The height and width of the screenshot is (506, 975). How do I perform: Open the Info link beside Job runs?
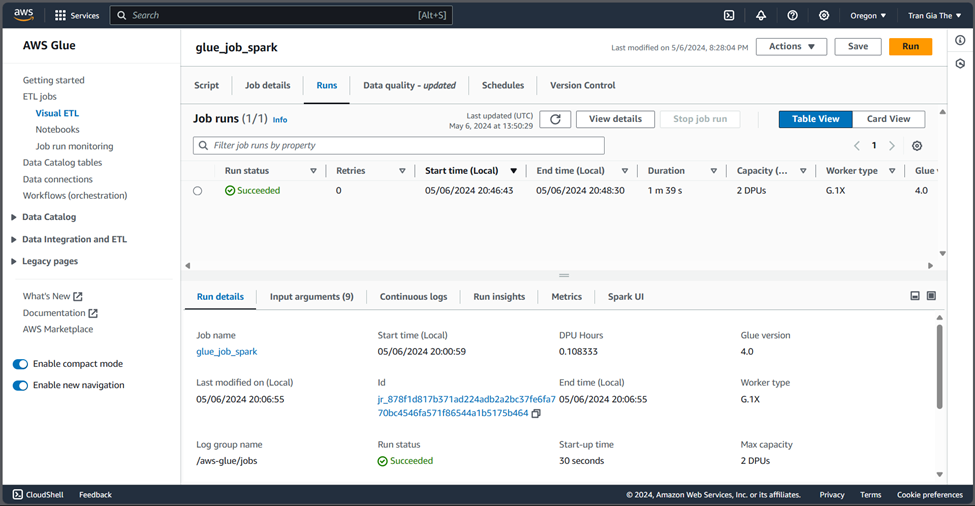(280, 120)
